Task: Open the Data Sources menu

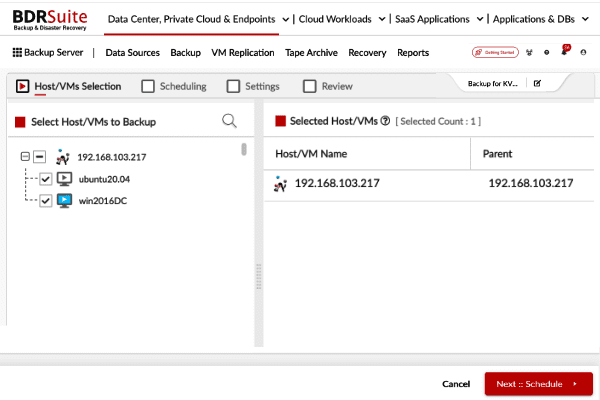Action: coord(132,52)
